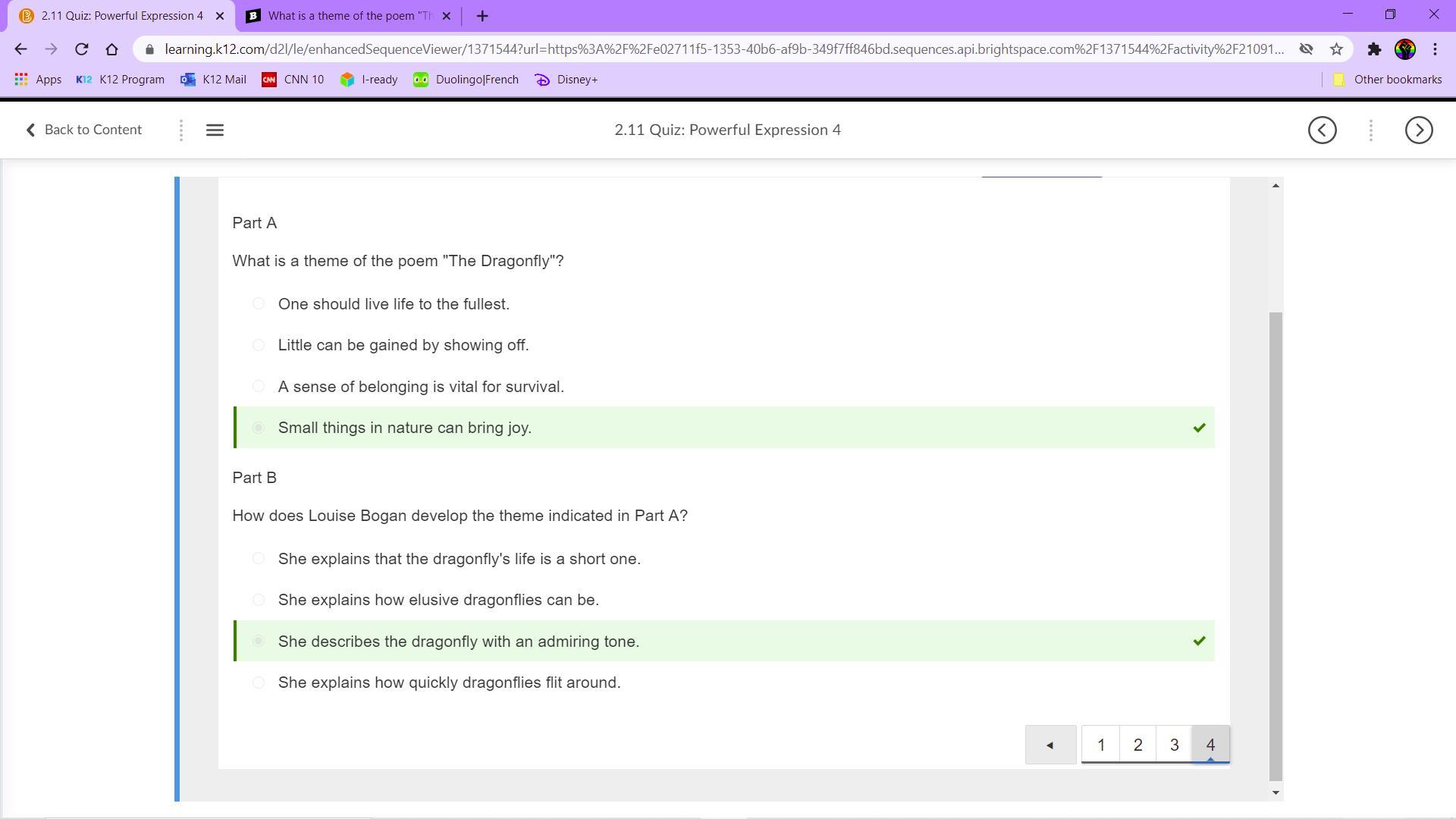Image resolution: width=1456 pixels, height=819 pixels.
Task: Select 'One should live life to the fullest'
Action: tap(259, 304)
